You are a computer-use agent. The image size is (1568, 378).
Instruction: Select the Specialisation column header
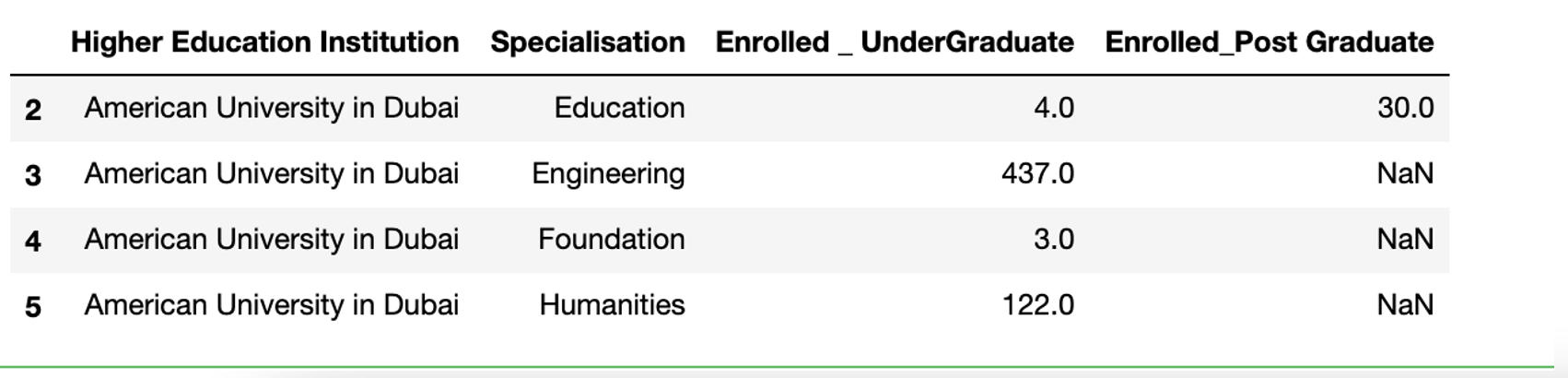(x=587, y=42)
